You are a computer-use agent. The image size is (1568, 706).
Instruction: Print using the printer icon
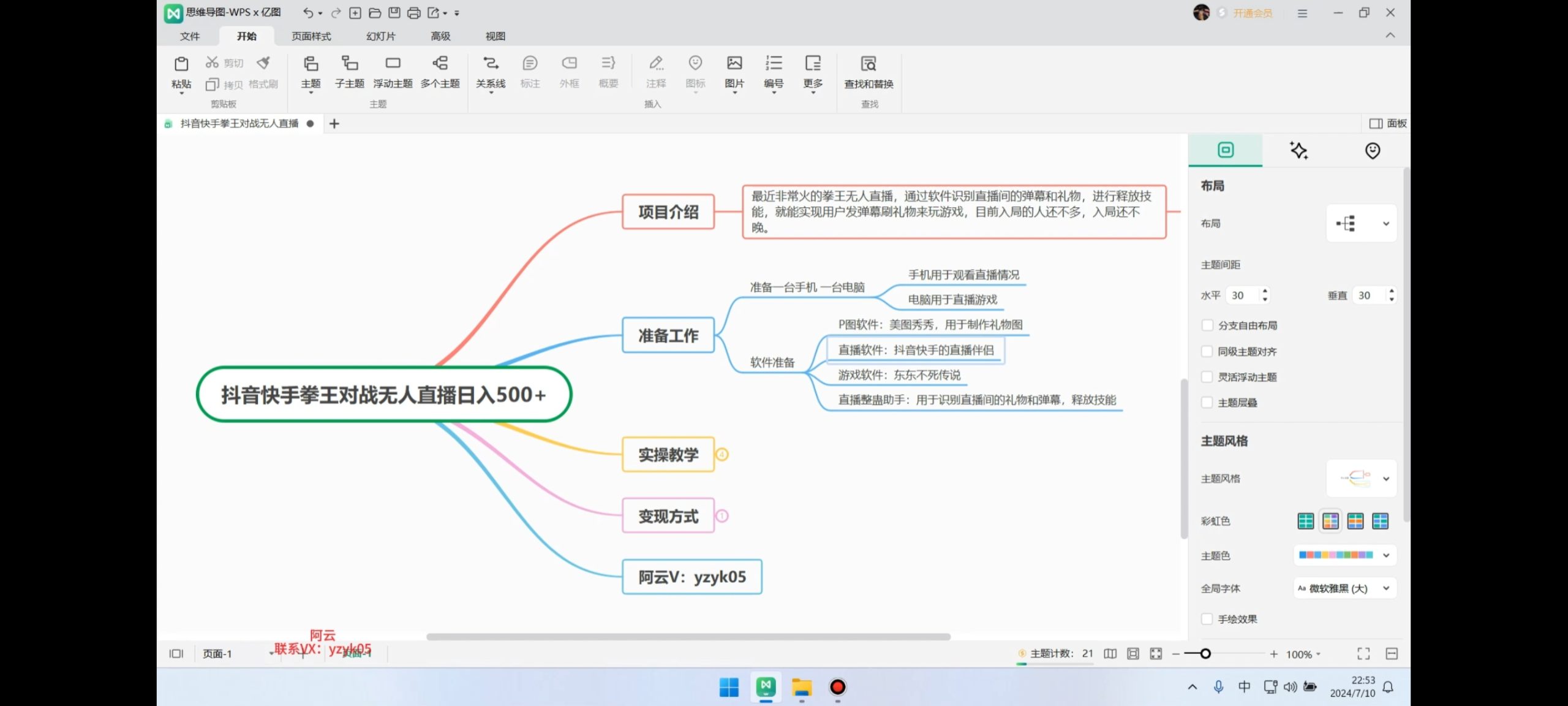pyautogui.click(x=414, y=12)
